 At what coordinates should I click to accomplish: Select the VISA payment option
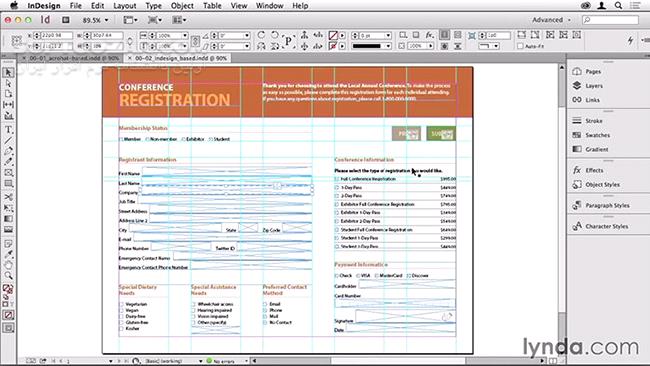coord(358,276)
